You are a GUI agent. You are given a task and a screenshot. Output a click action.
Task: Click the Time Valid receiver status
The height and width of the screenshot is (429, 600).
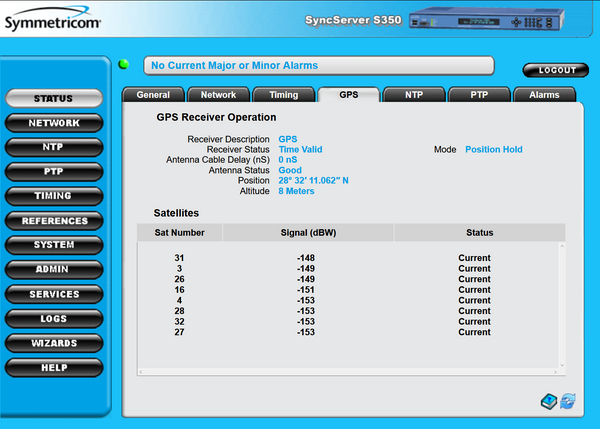point(300,150)
